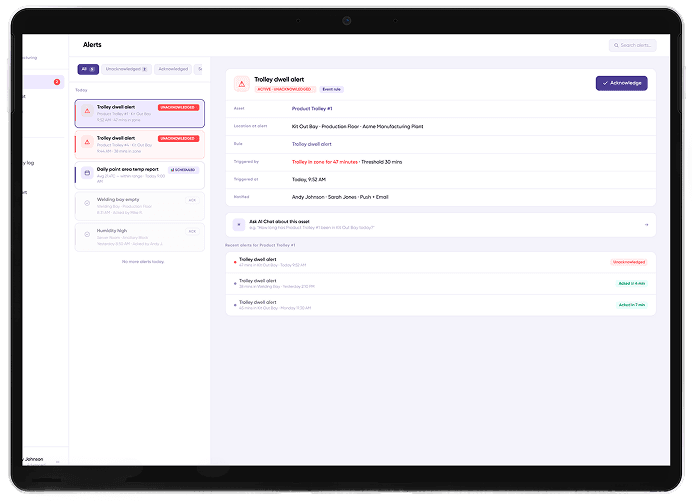
Task: Open the Daily paint area temp report card
Action: point(139,175)
